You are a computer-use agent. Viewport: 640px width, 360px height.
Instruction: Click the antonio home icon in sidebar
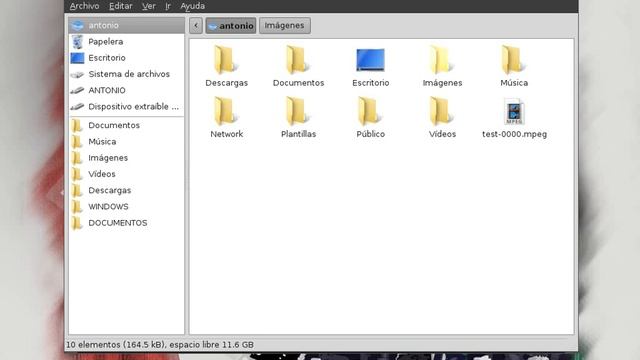pyautogui.click(x=77, y=25)
